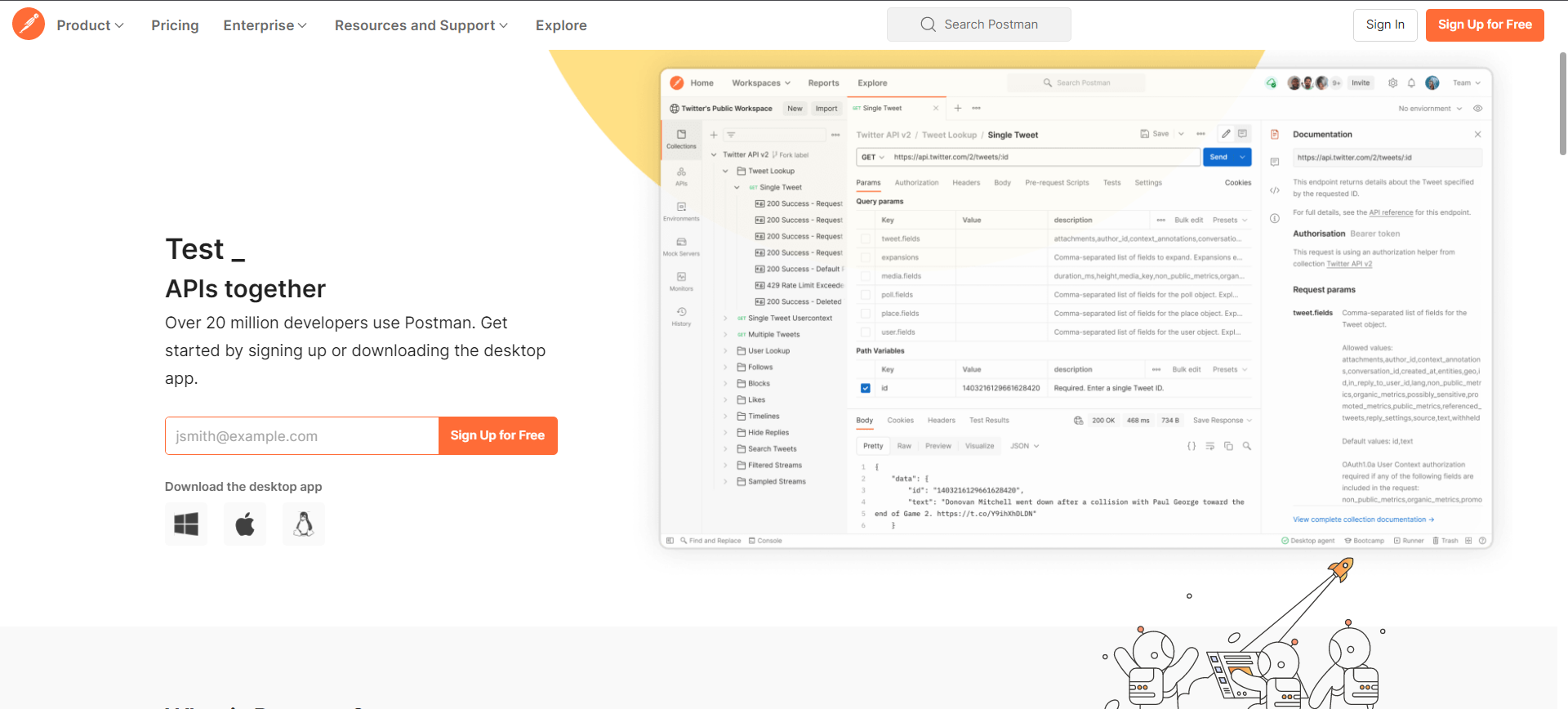Click the notification bell in app screenshot
The height and width of the screenshot is (709, 1568).
pos(1411,82)
